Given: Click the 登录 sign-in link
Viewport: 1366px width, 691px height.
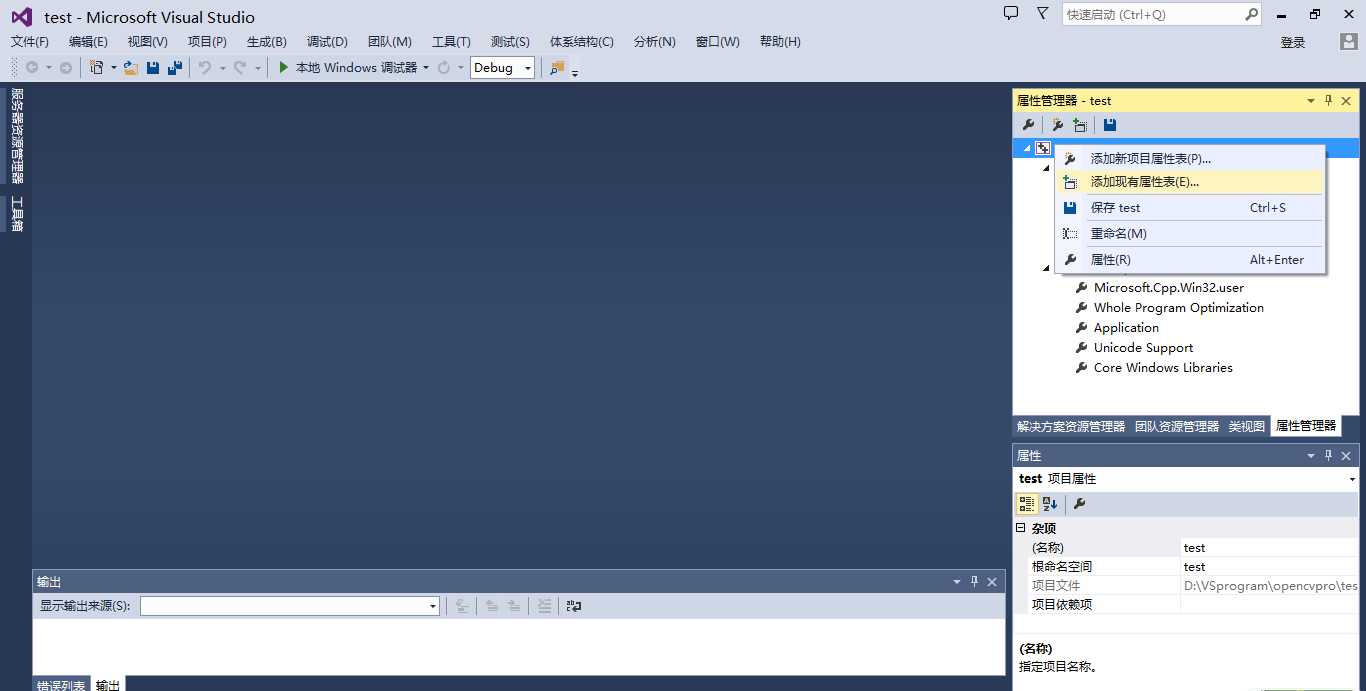Looking at the screenshot, I should click(x=1293, y=42).
